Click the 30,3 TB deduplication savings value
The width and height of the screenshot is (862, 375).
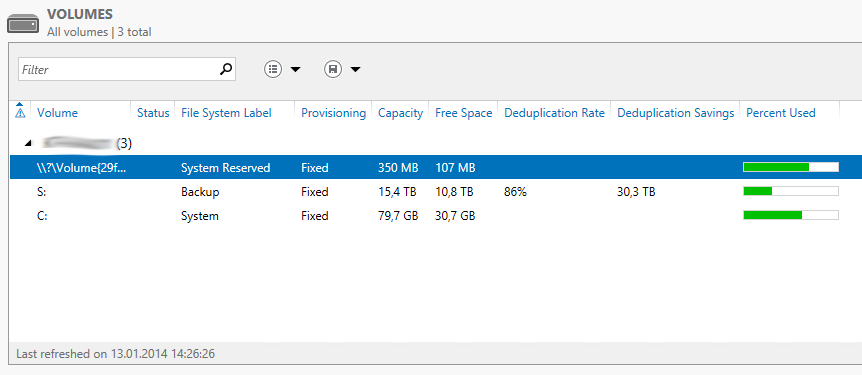coord(636,192)
